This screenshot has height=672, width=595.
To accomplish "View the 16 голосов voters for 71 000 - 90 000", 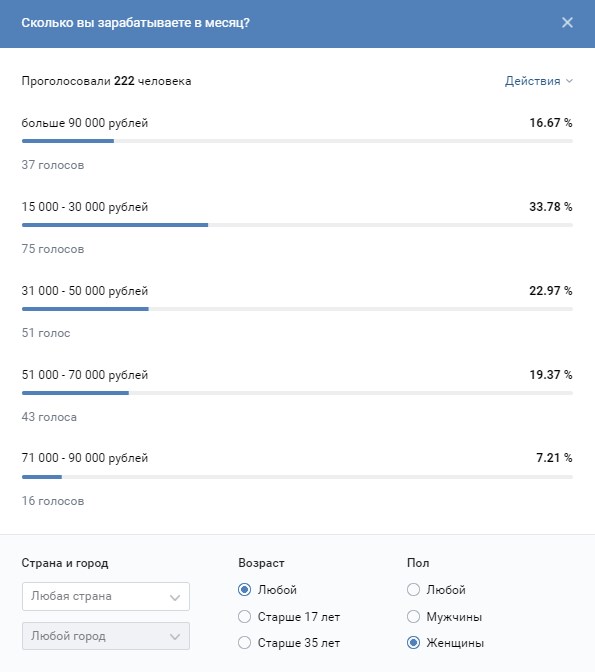I will (53, 501).
